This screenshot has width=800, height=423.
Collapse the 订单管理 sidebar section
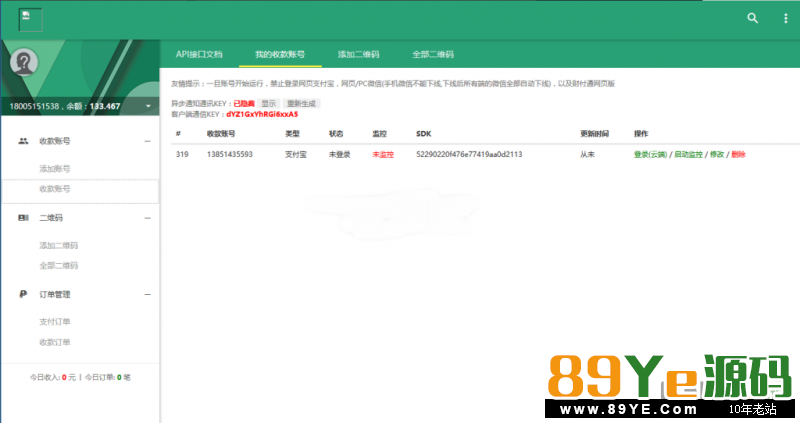click(x=147, y=294)
